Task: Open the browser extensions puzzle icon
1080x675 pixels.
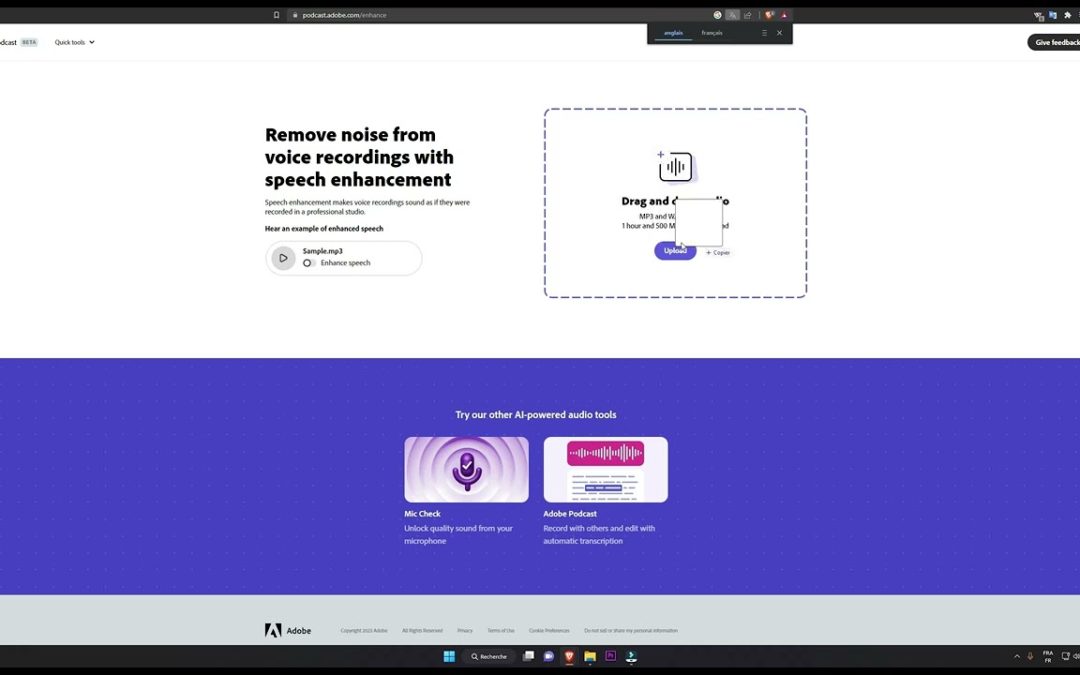Action: click(x=1068, y=14)
